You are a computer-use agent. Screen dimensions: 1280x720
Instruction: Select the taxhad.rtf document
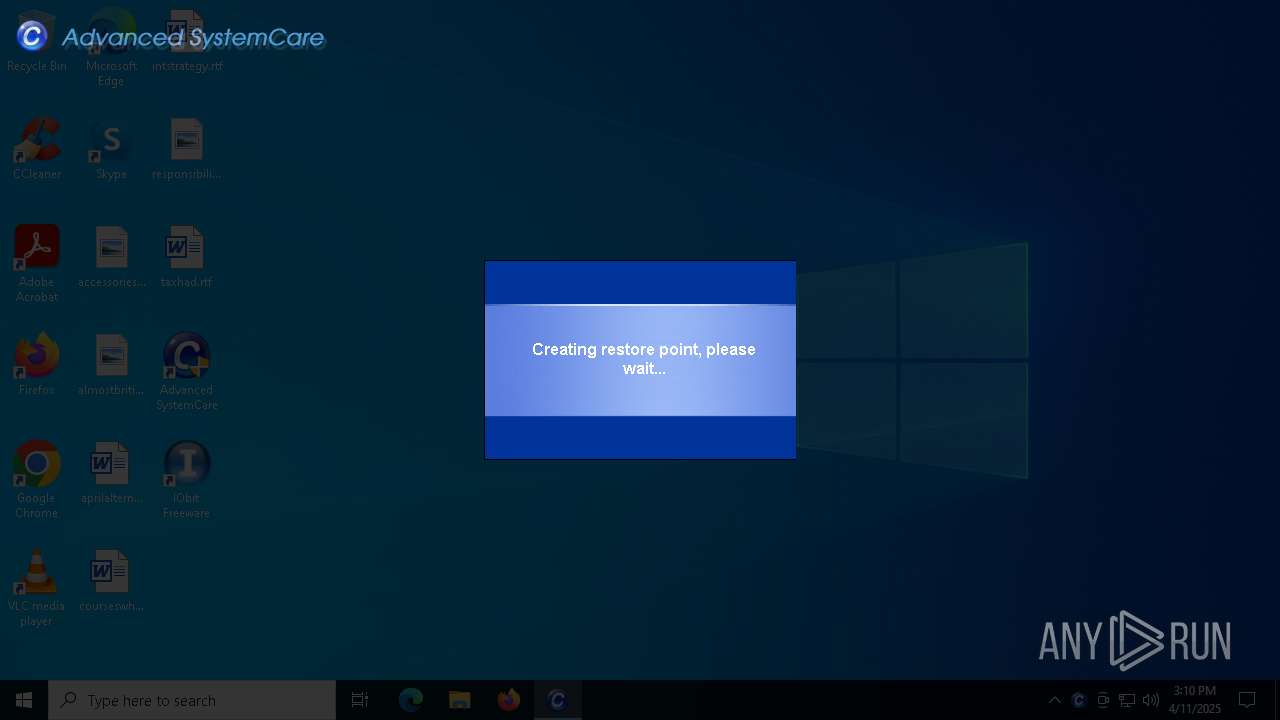187,256
